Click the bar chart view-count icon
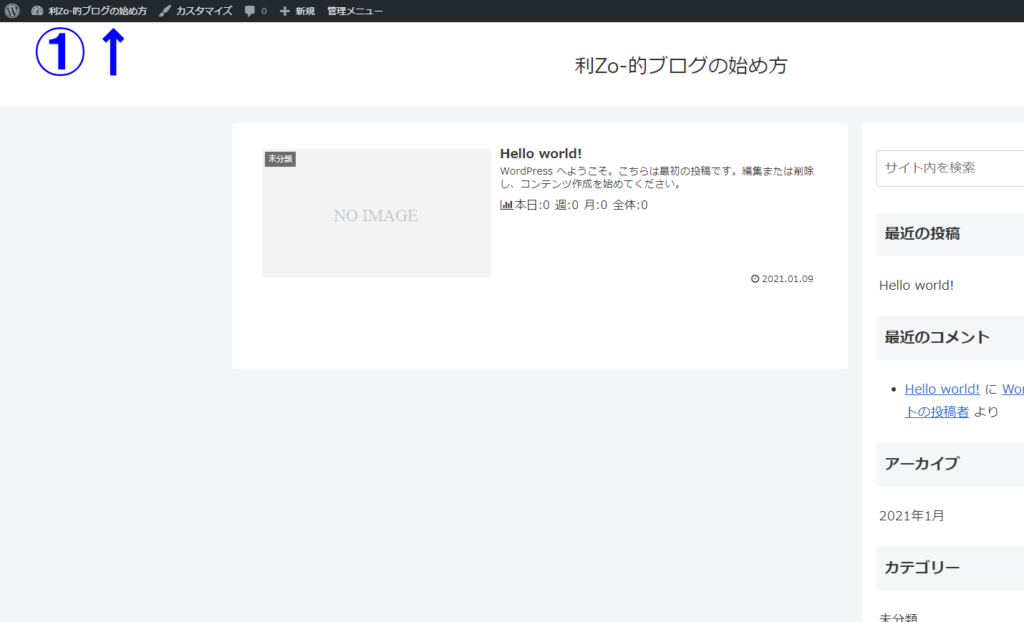Image resolution: width=1024 pixels, height=622 pixels. (506, 205)
